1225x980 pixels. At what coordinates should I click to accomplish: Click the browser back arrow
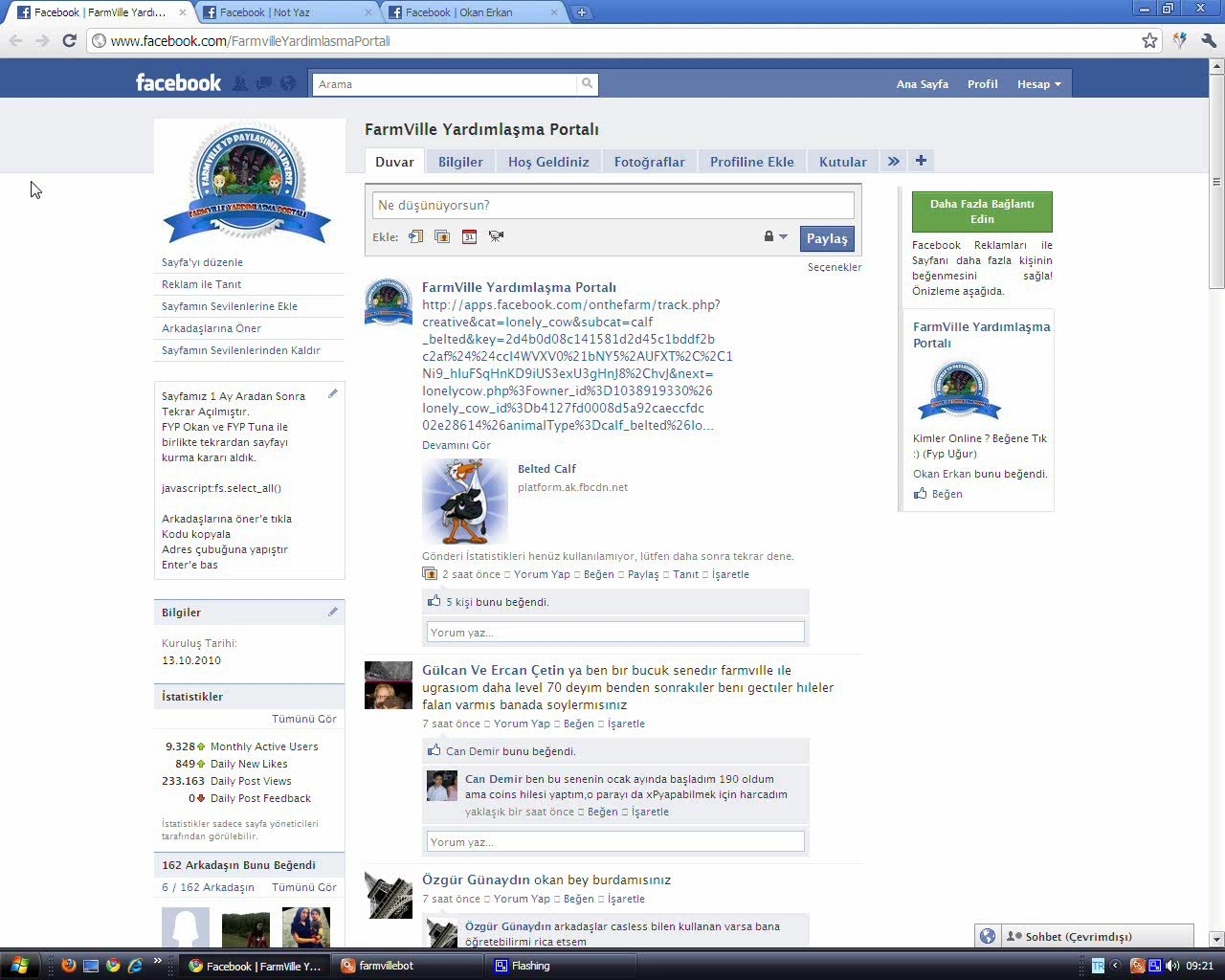click(x=15, y=40)
